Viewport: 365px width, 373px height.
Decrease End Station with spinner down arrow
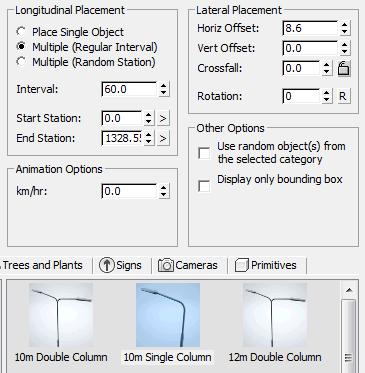[149, 142]
